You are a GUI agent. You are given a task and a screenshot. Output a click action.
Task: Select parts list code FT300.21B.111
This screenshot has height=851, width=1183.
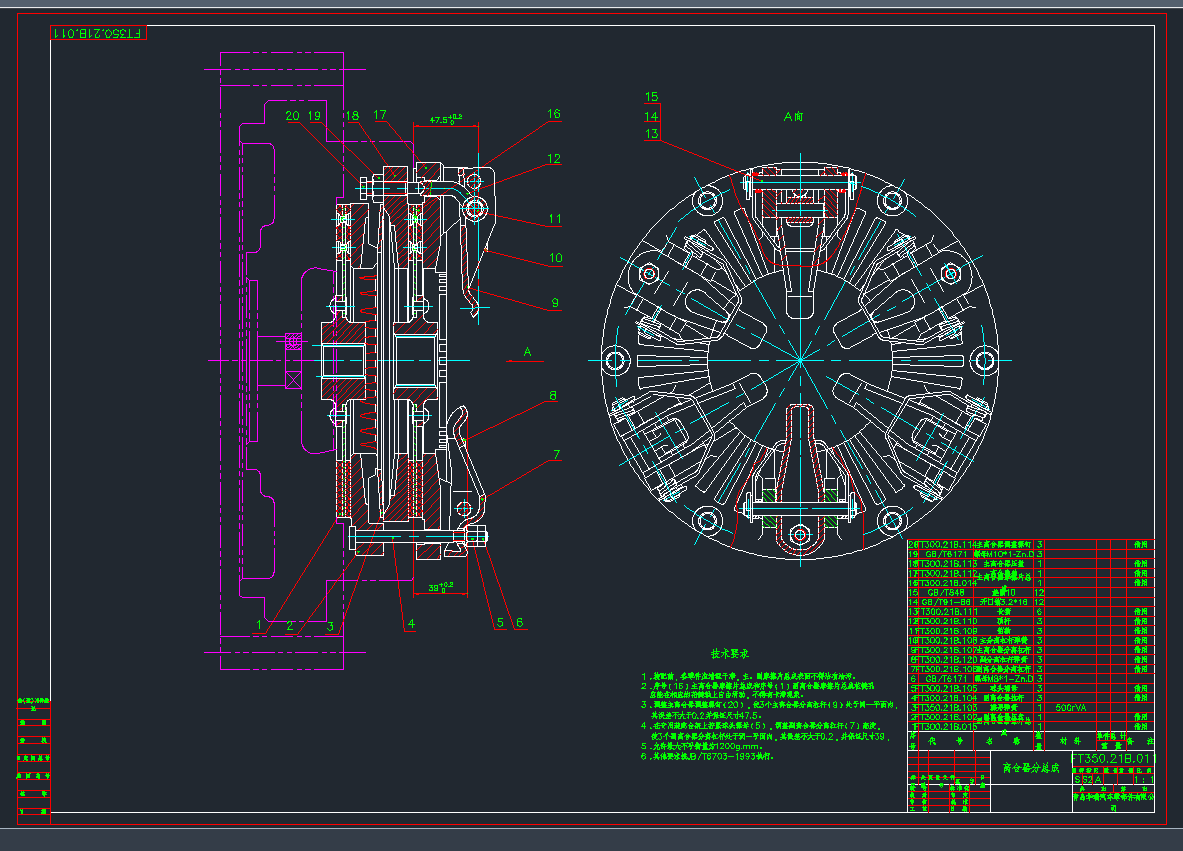946,612
